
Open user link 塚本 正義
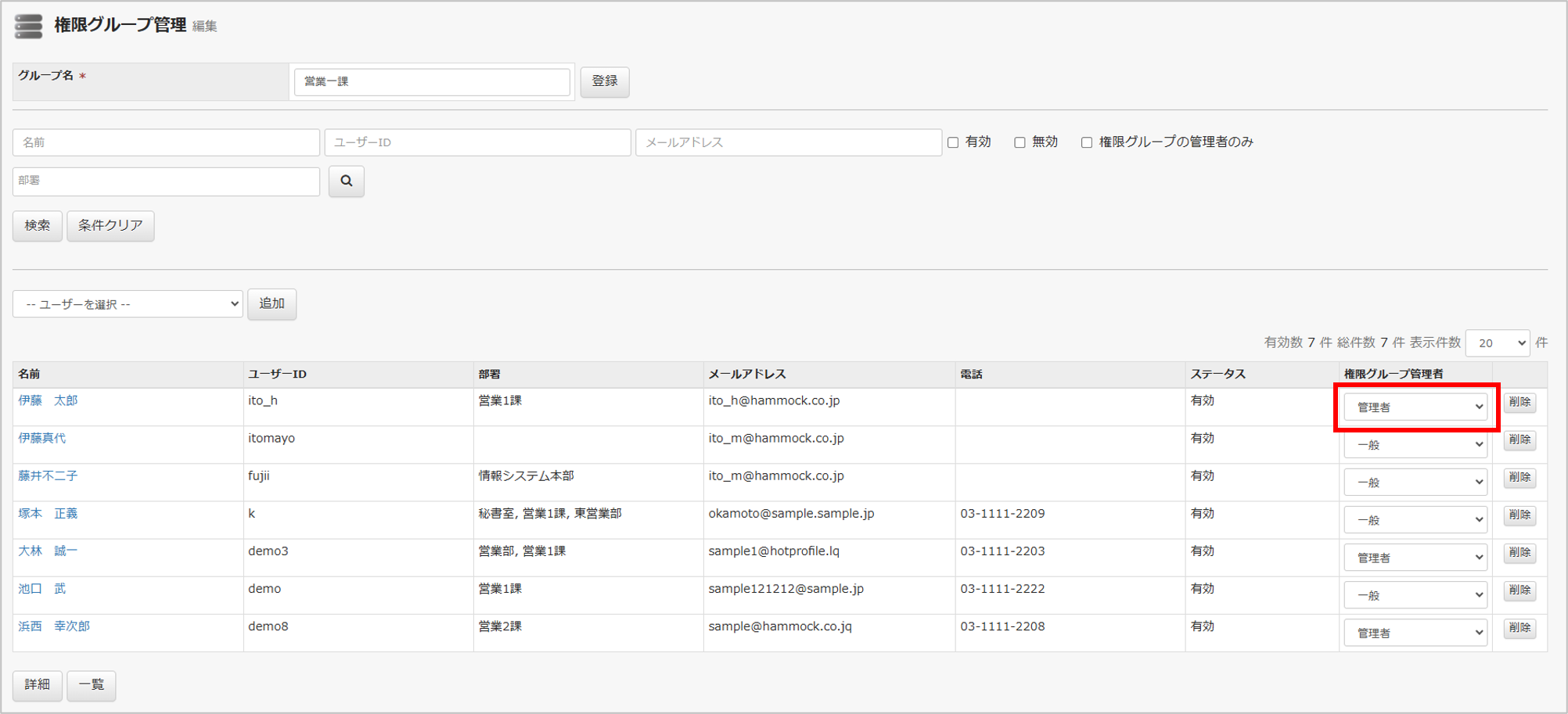click(x=48, y=513)
